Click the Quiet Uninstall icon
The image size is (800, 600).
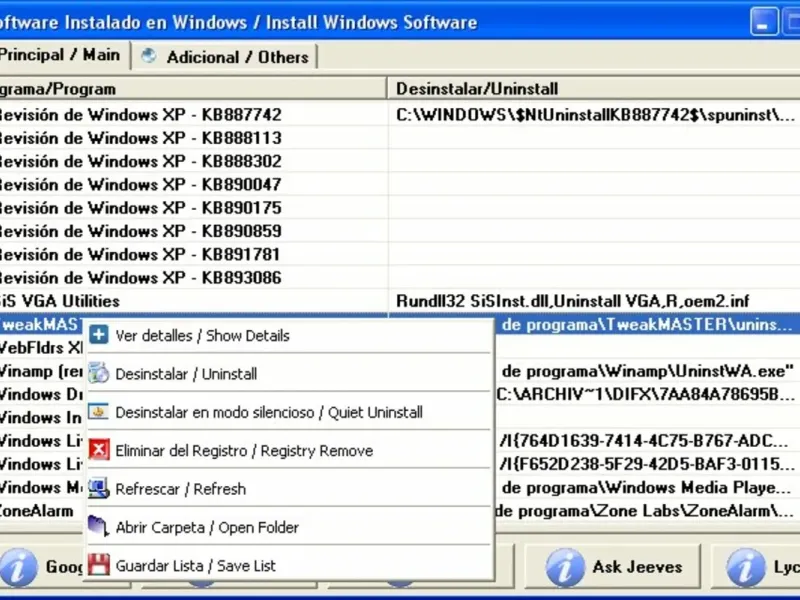(98, 411)
